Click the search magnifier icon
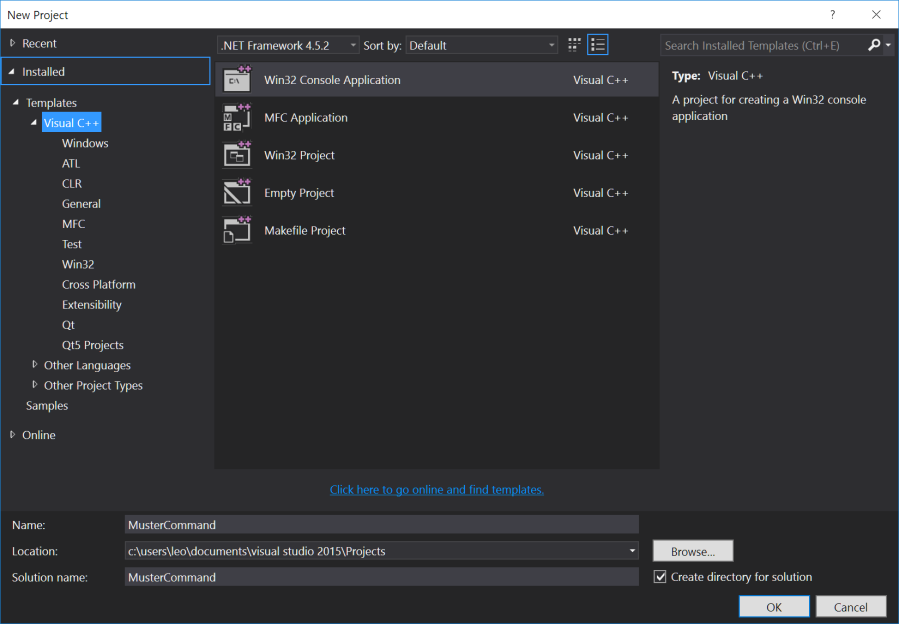Viewport: 899px width, 624px height. coord(874,45)
